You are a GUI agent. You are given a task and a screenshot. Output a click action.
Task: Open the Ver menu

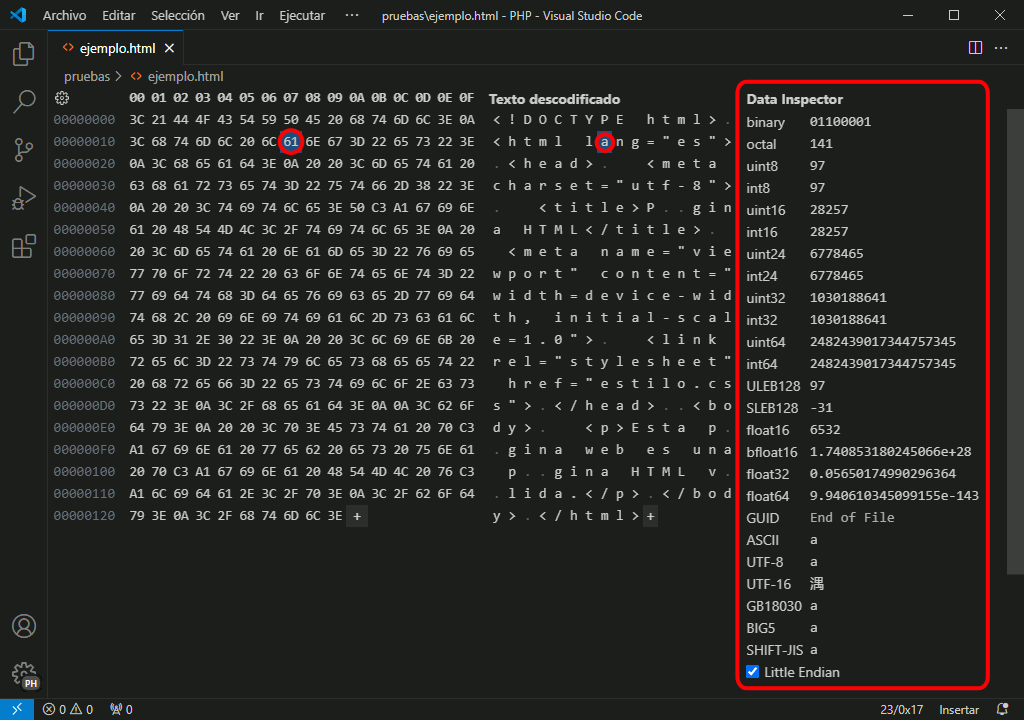[x=230, y=15]
